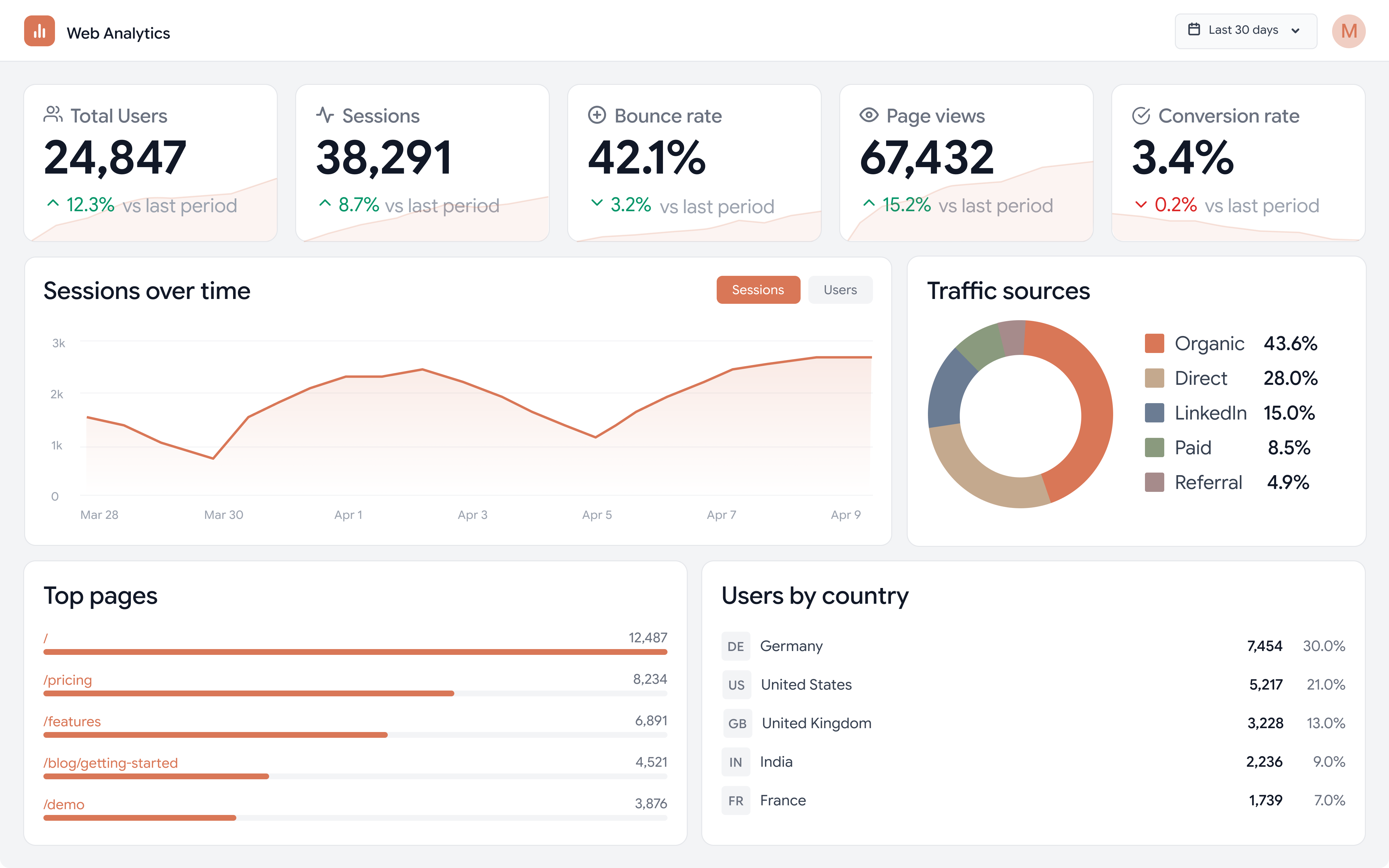Viewport: 1389px width, 868px height.
Task: Click the Web Analytics title text
Action: click(118, 33)
